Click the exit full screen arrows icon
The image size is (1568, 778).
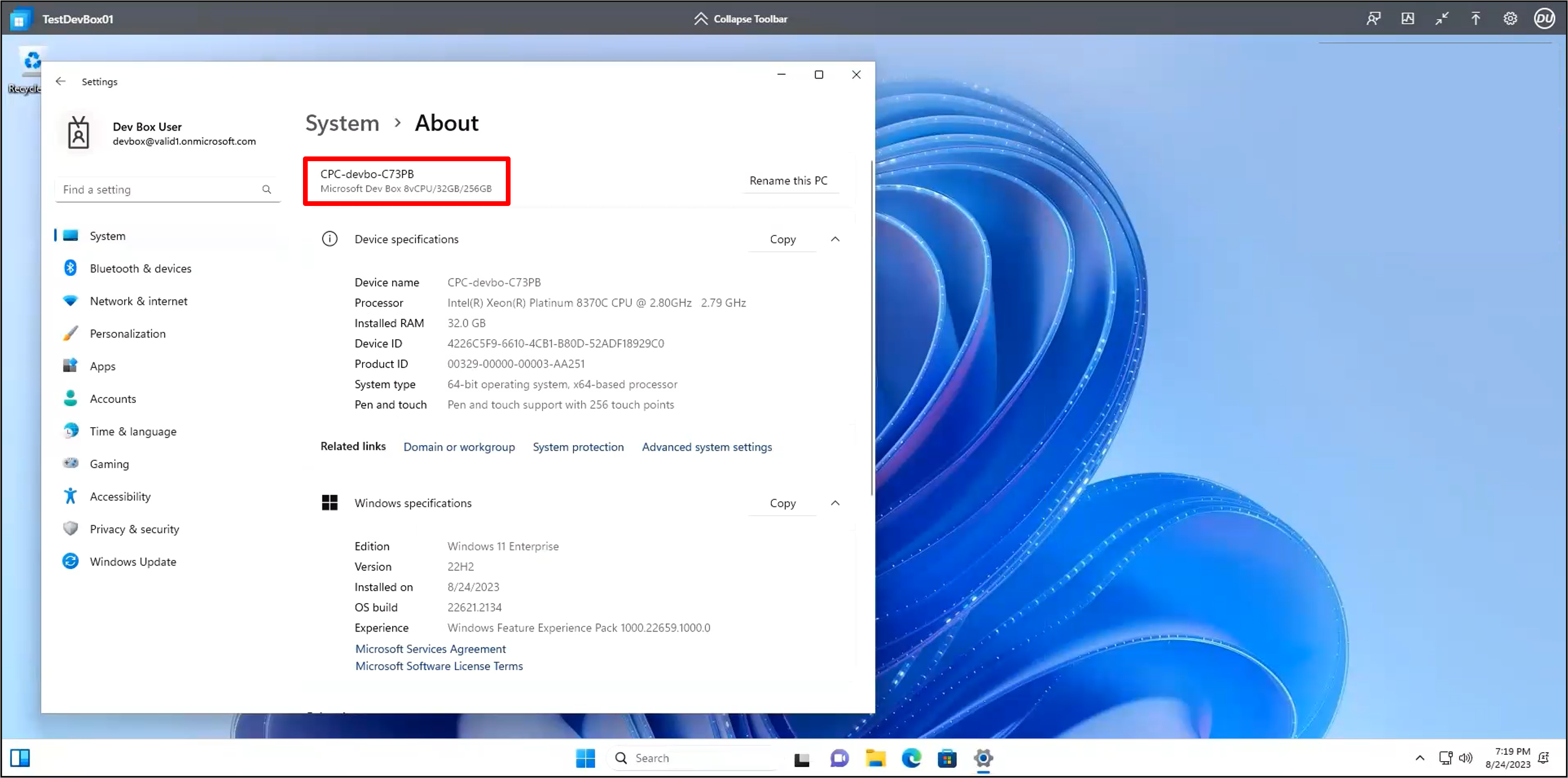click(x=1442, y=19)
